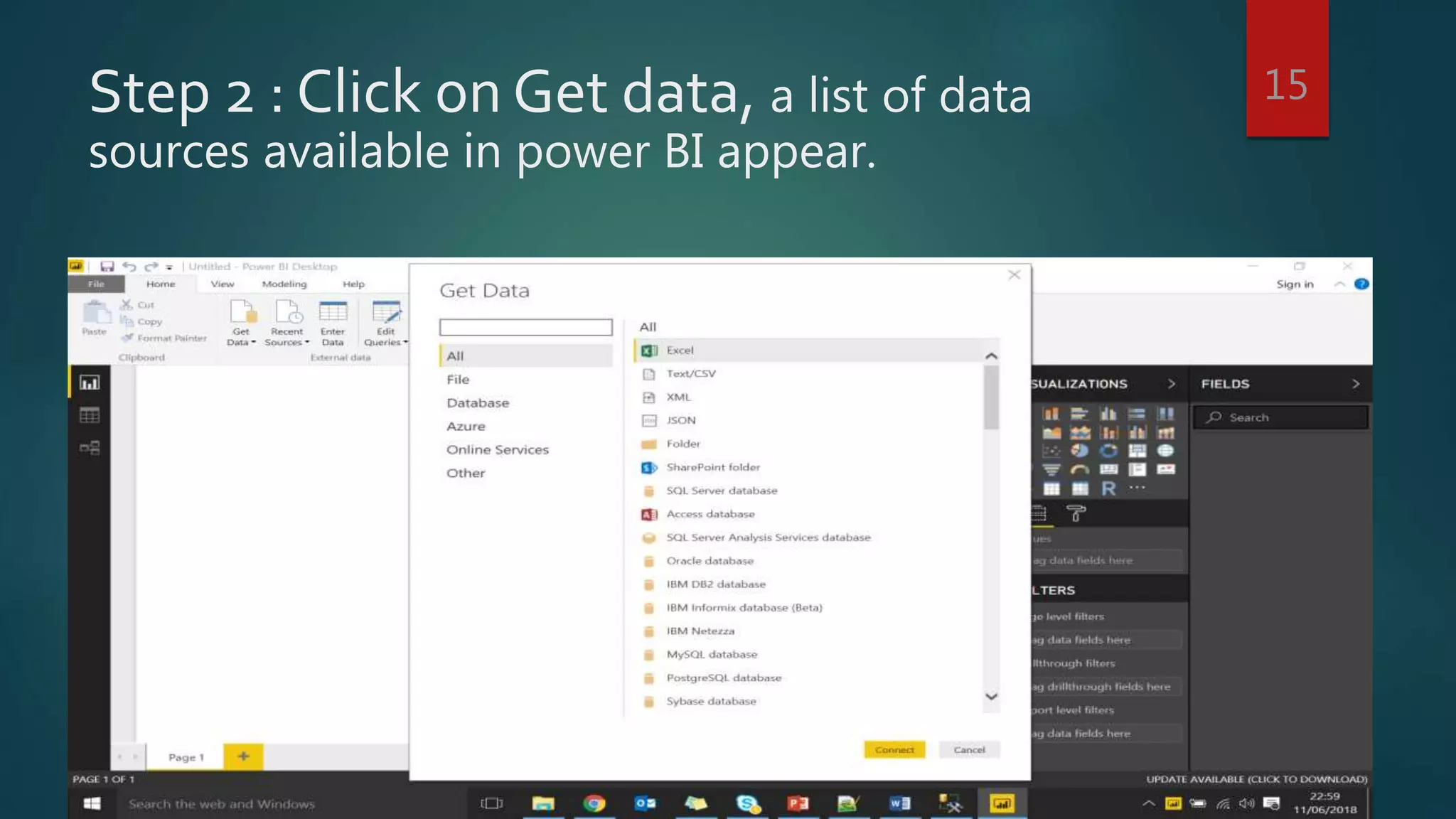1456x819 pixels.
Task: Click the Redo arrow in title bar
Action: click(x=151, y=267)
